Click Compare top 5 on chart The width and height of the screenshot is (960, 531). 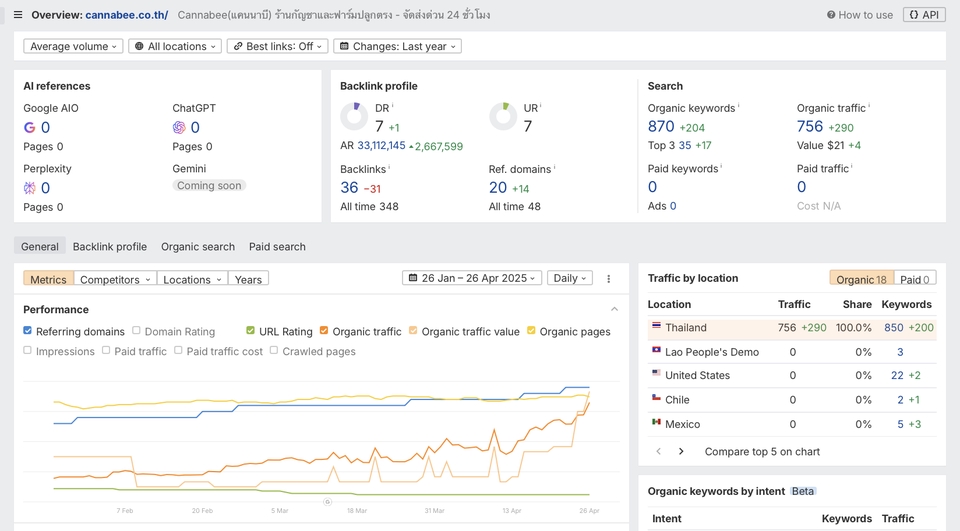pos(762,451)
